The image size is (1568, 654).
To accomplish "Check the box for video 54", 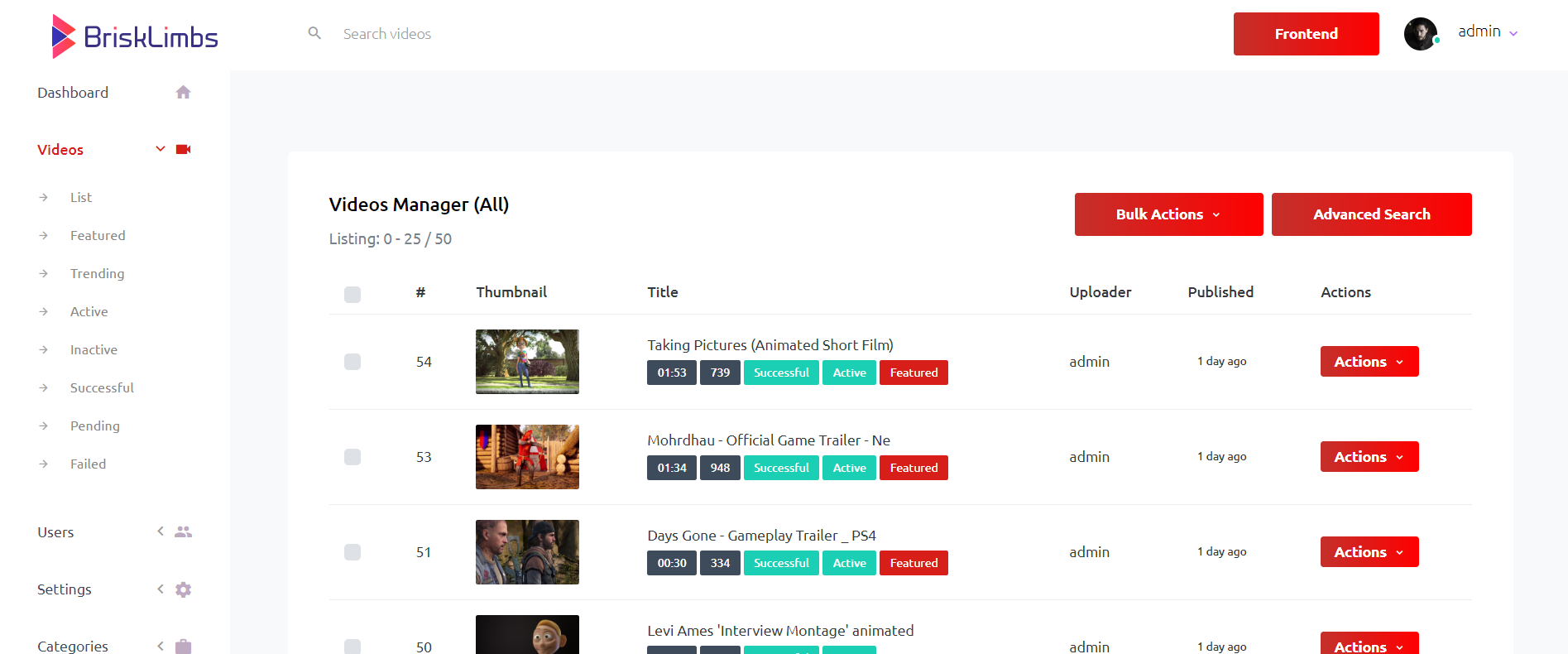I will [x=352, y=362].
